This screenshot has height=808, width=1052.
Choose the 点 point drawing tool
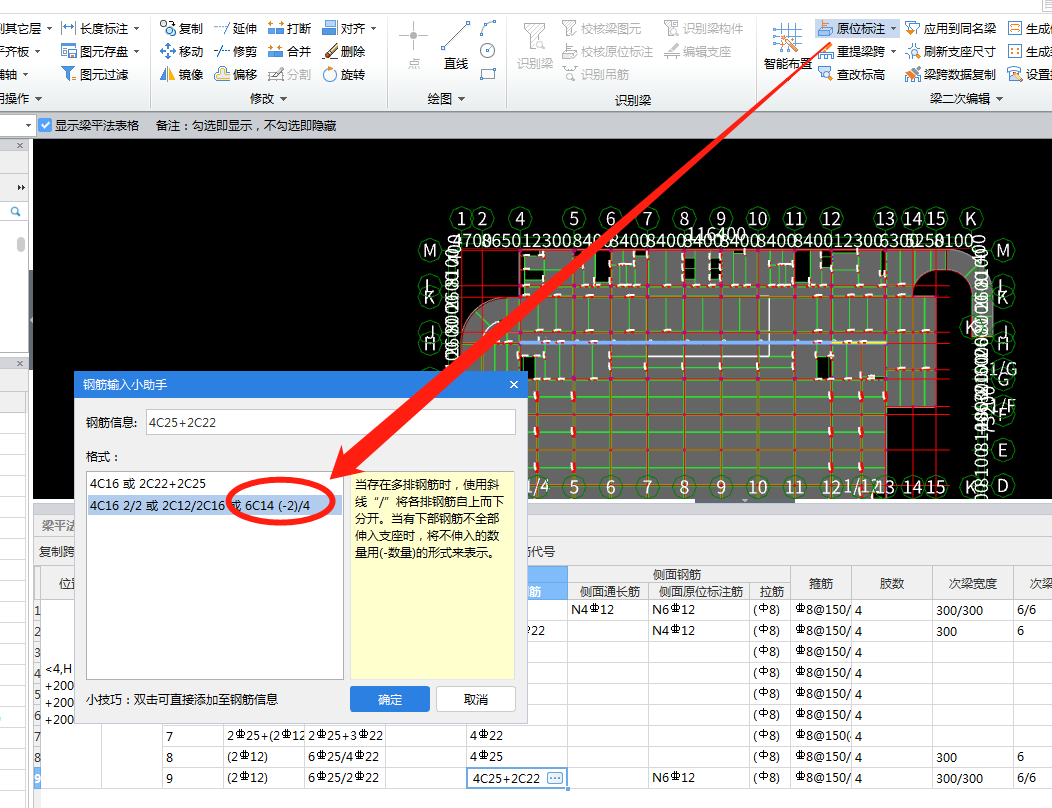(x=414, y=45)
